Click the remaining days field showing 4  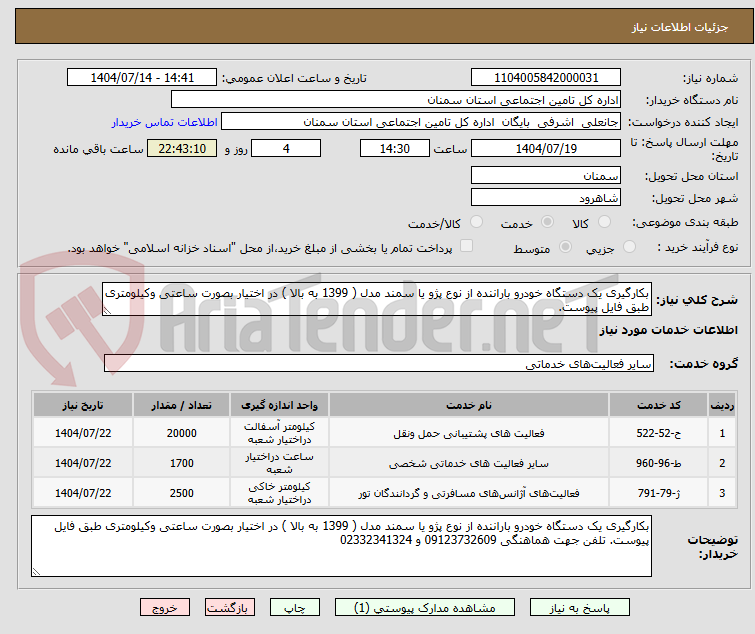click(x=286, y=148)
